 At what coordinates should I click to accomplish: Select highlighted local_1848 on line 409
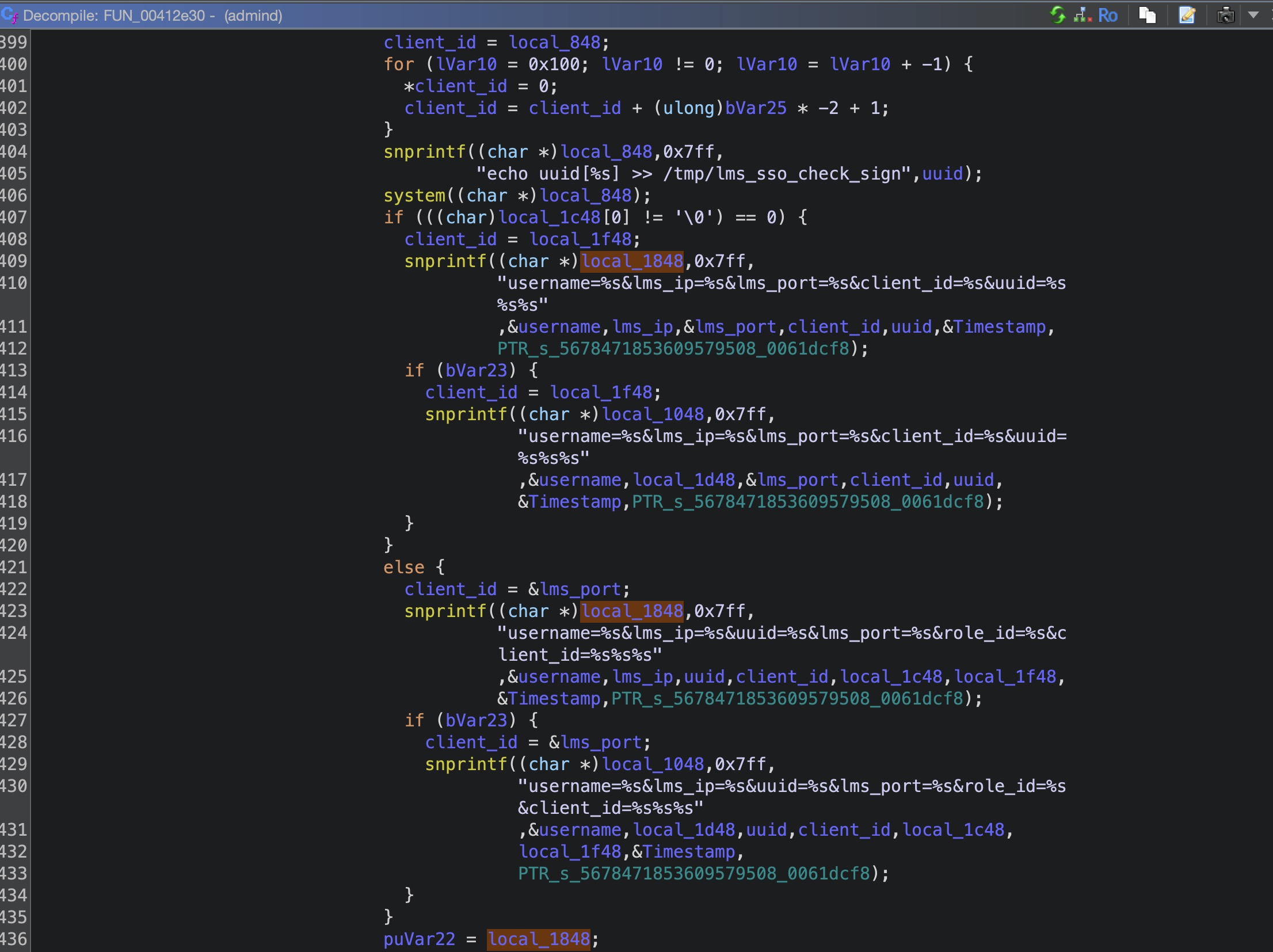click(632, 261)
